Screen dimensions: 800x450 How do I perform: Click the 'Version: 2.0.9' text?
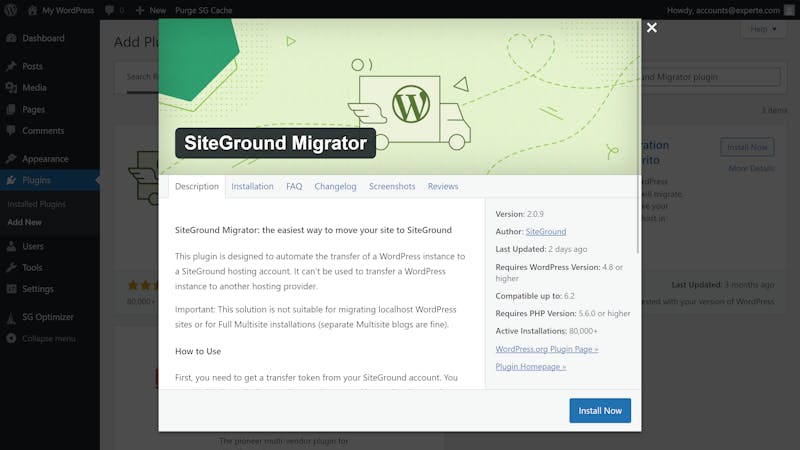click(519, 214)
